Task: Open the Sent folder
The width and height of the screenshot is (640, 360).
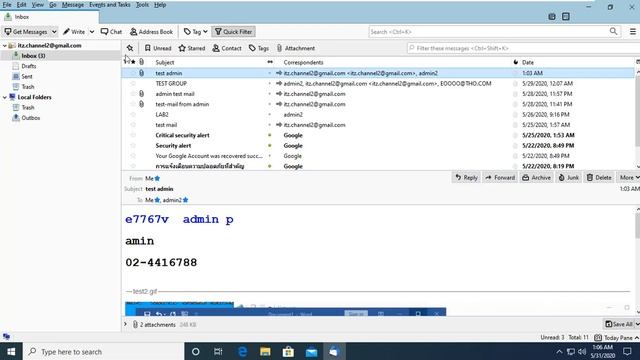Action: 27,76
